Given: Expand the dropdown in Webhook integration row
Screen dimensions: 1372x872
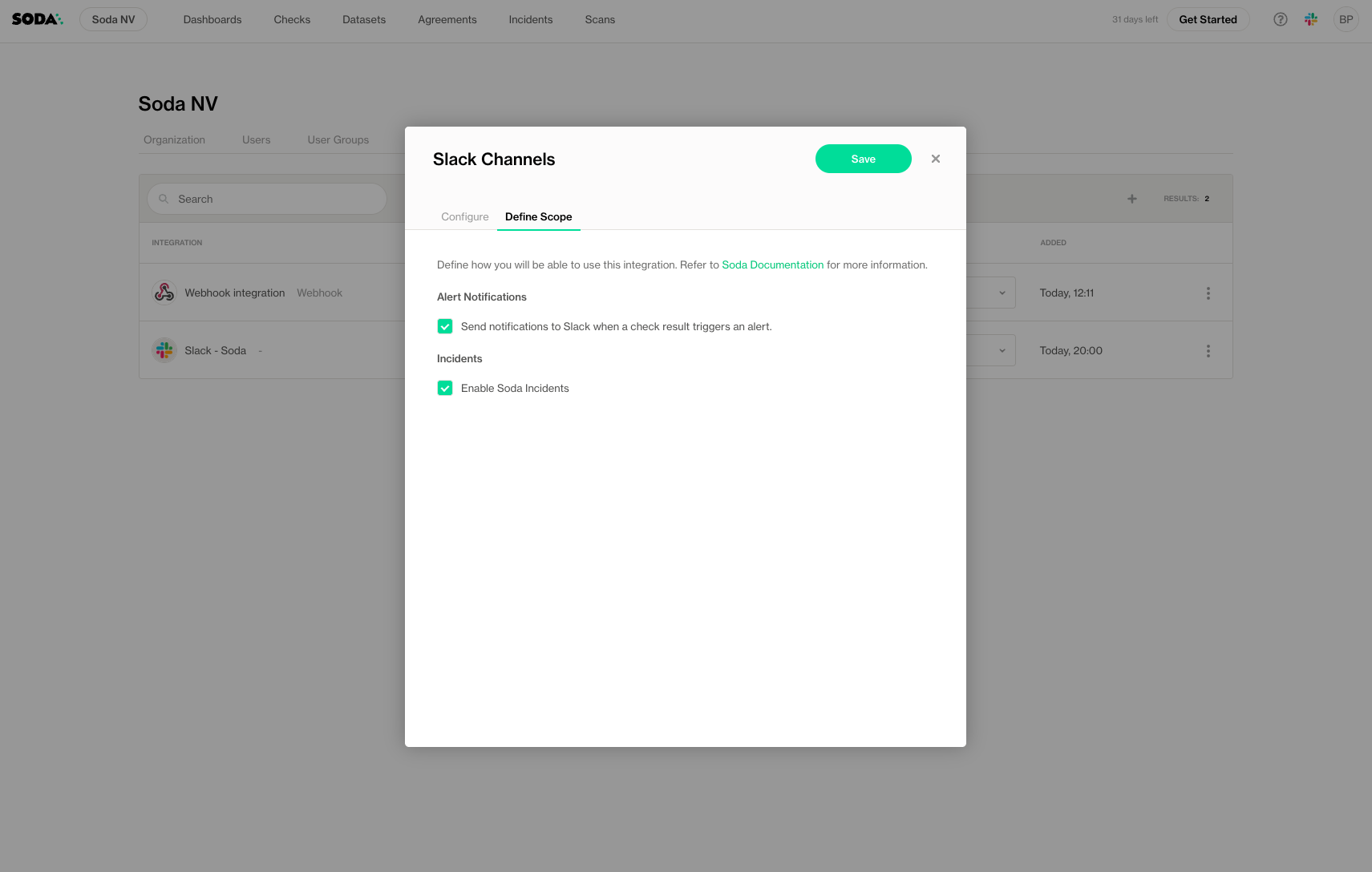Looking at the screenshot, I should pyautogui.click(x=1002, y=293).
